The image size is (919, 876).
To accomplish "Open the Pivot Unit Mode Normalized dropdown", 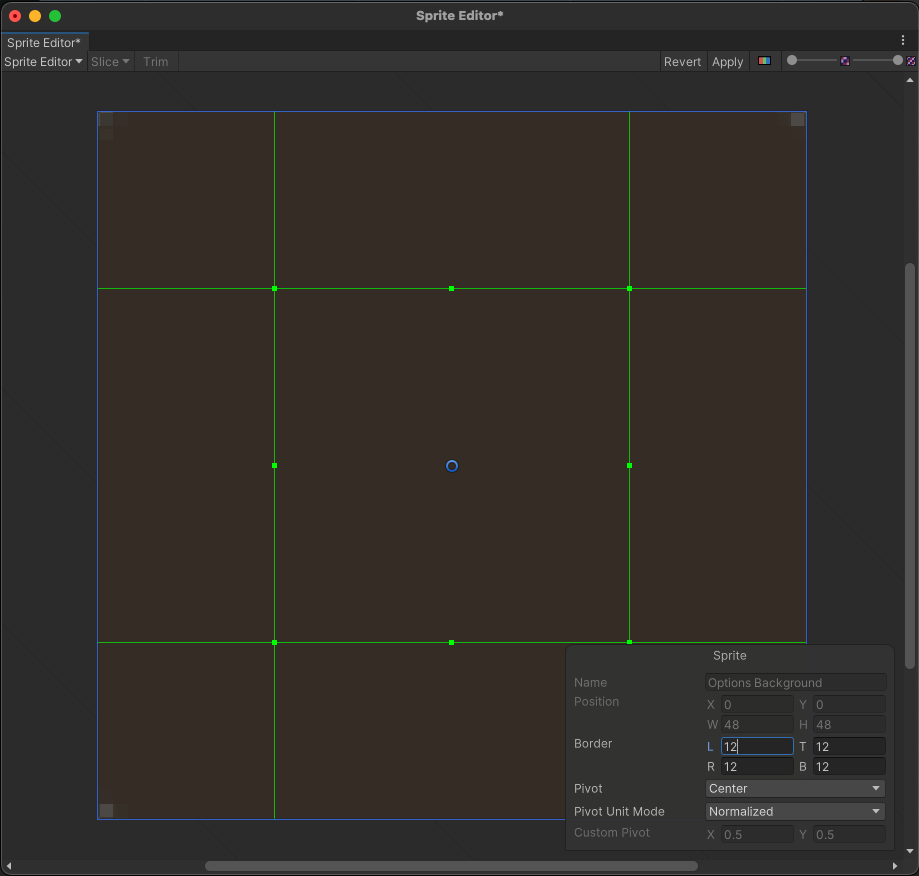I will (x=794, y=811).
